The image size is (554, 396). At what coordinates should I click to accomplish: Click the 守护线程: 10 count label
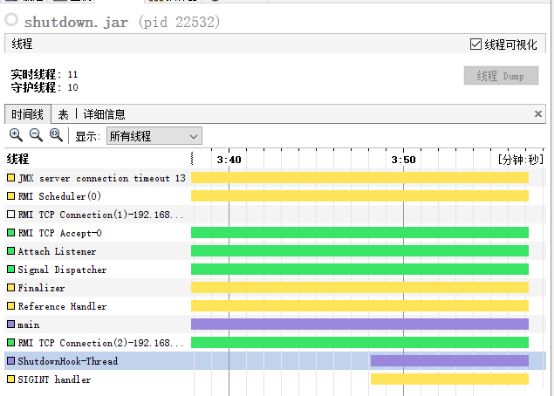[x=44, y=87]
